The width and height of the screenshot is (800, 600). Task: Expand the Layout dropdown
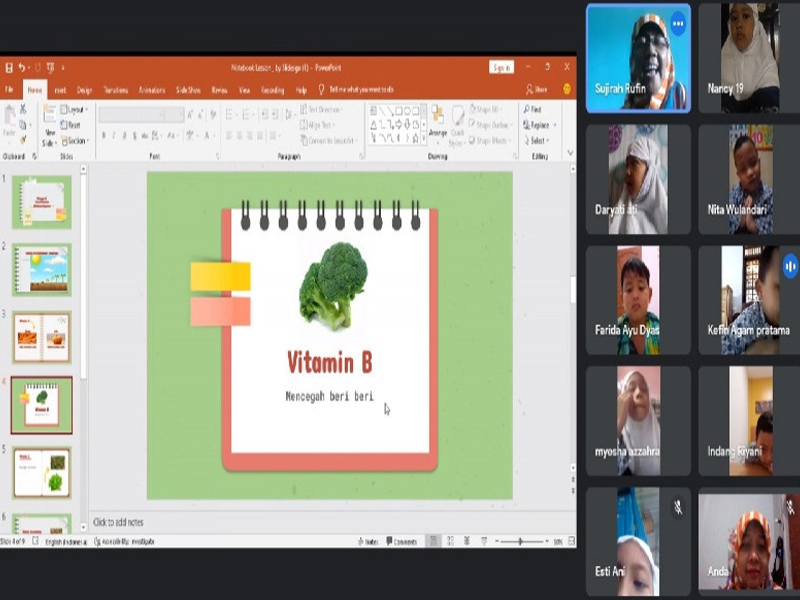click(x=75, y=109)
